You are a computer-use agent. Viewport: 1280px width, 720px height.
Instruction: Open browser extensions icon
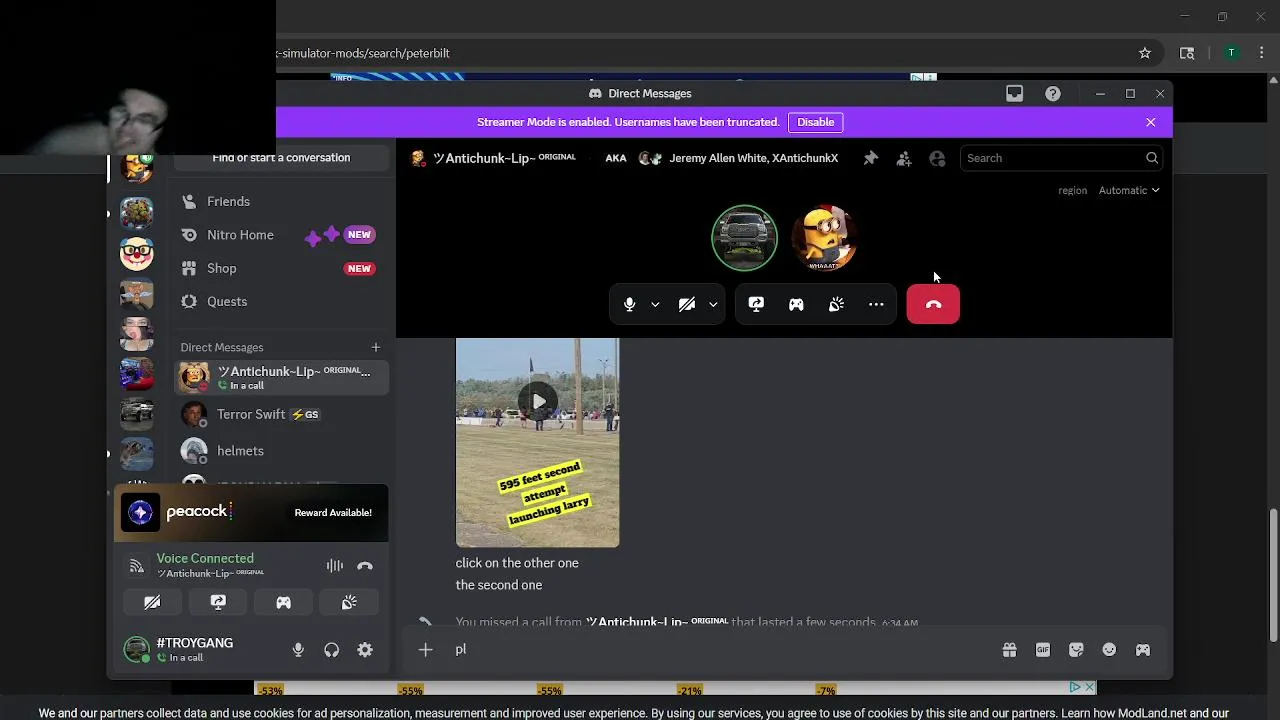[1187, 53]
